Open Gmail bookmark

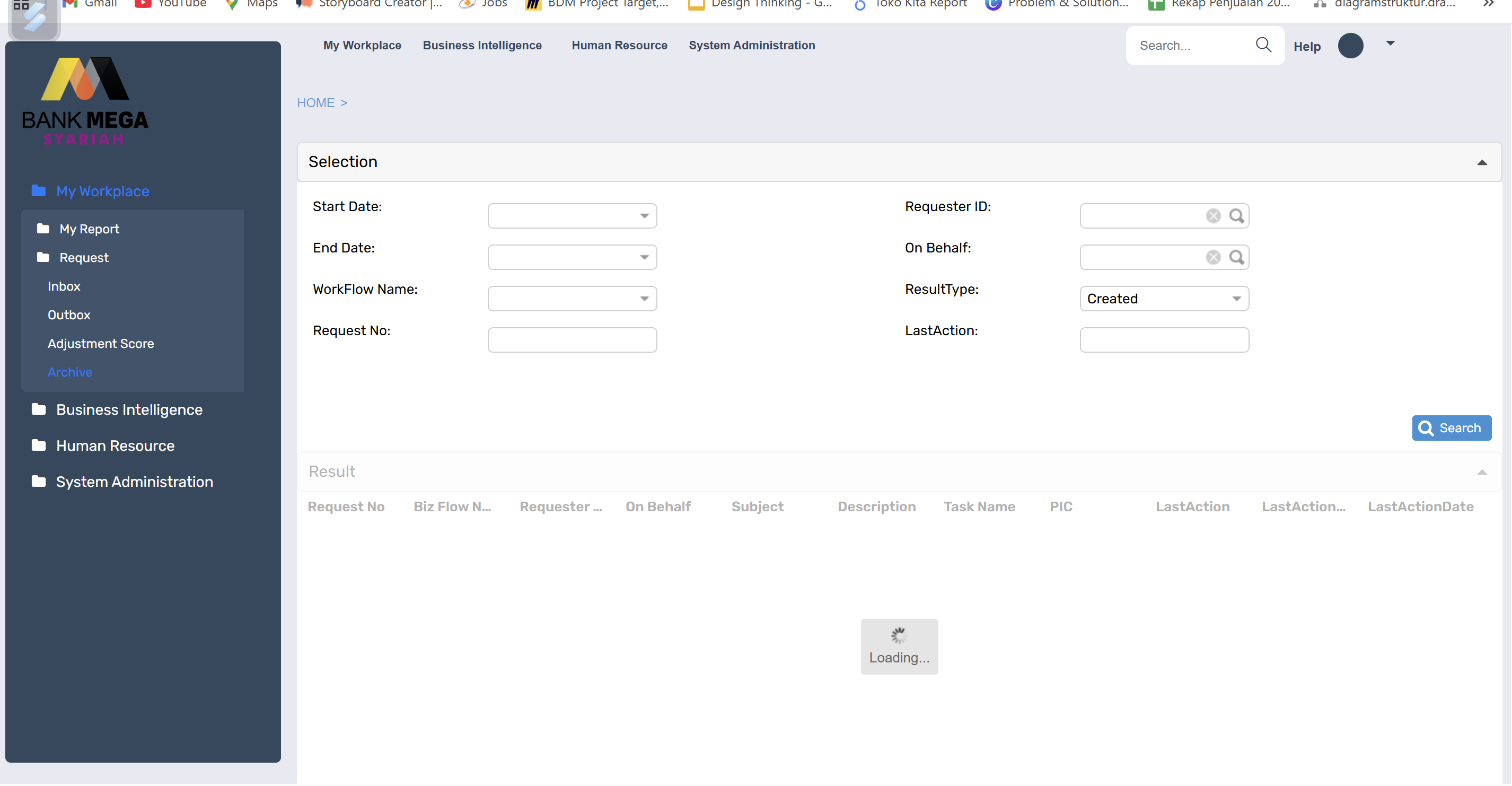(90, 4)
